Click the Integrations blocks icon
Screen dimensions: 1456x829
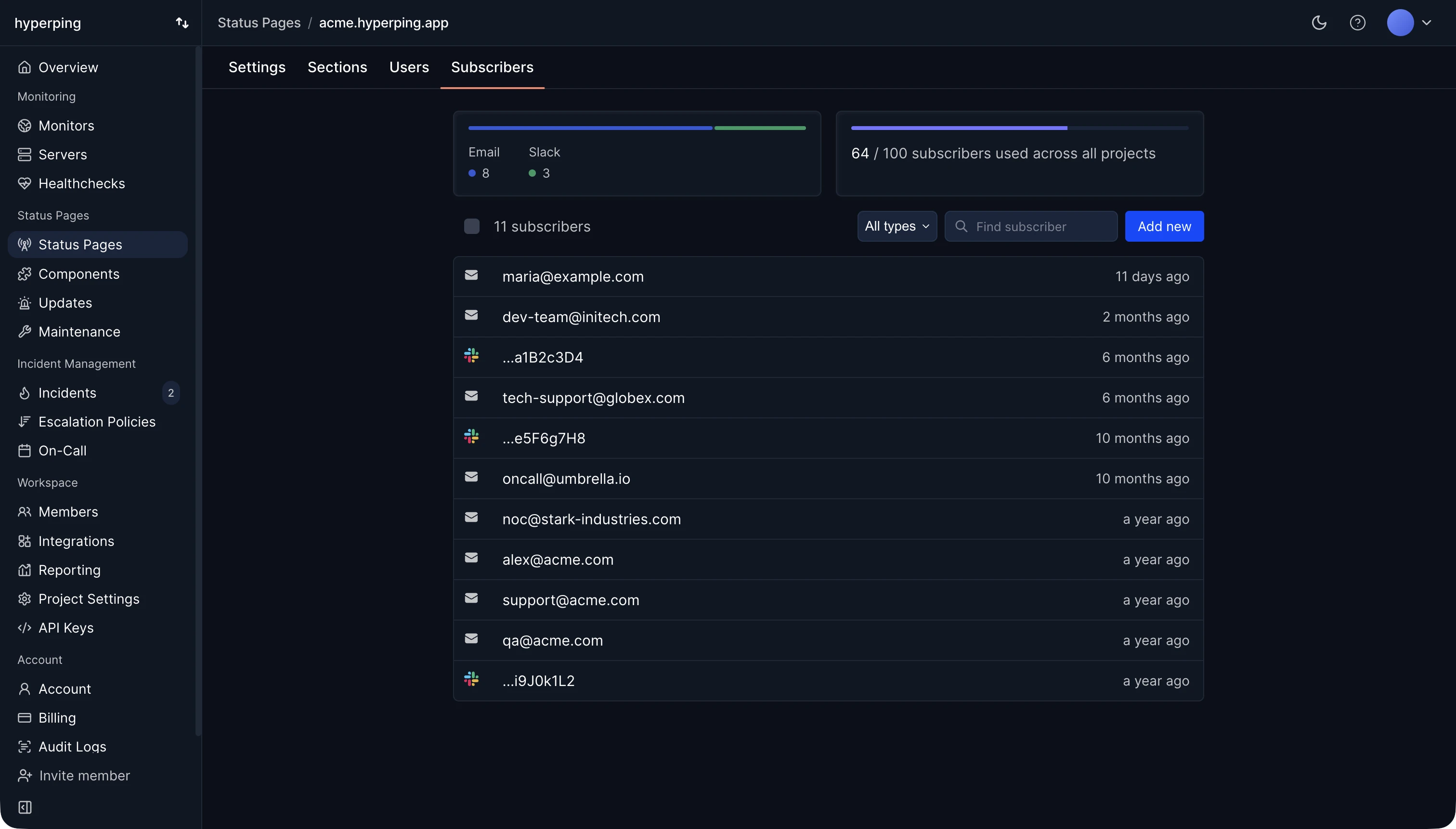click(x=24, y=541)
